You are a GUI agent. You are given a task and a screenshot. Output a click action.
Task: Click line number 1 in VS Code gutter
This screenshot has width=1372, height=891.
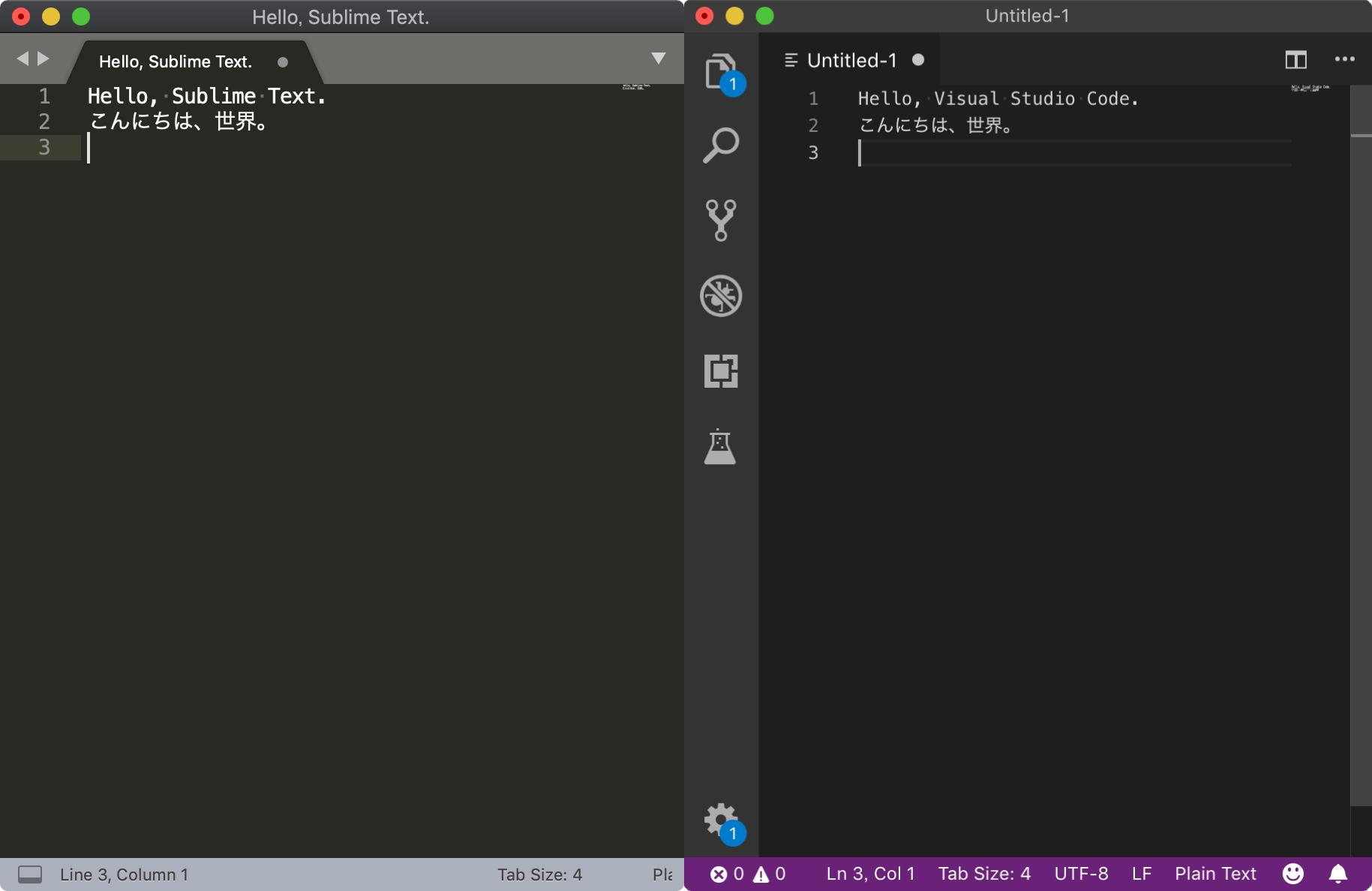pyautogui.click(x=813, y=98)
